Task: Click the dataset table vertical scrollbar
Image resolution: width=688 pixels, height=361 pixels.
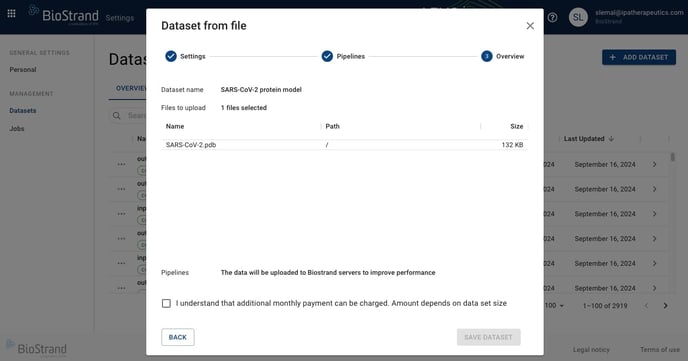Action: tap(673, 157)
